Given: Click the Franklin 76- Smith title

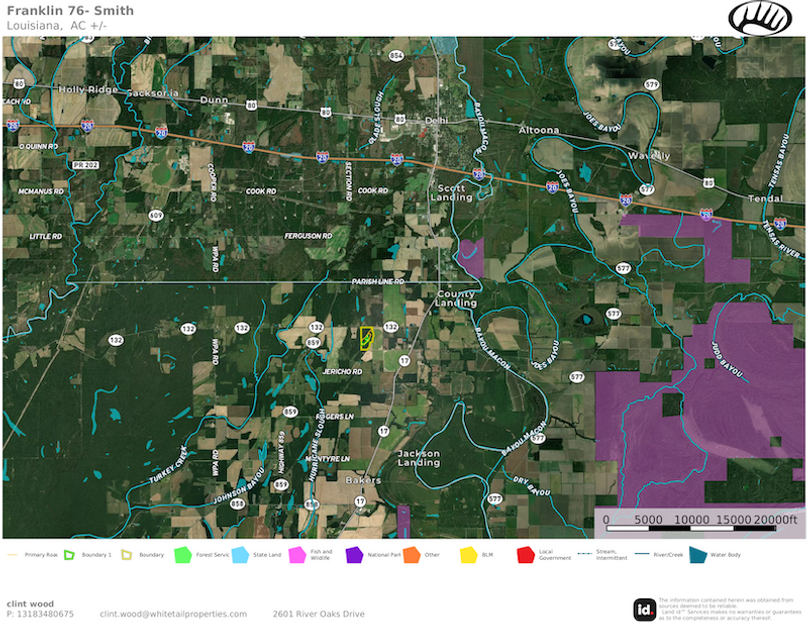Looking at the screenshot, I should [56, 10].
